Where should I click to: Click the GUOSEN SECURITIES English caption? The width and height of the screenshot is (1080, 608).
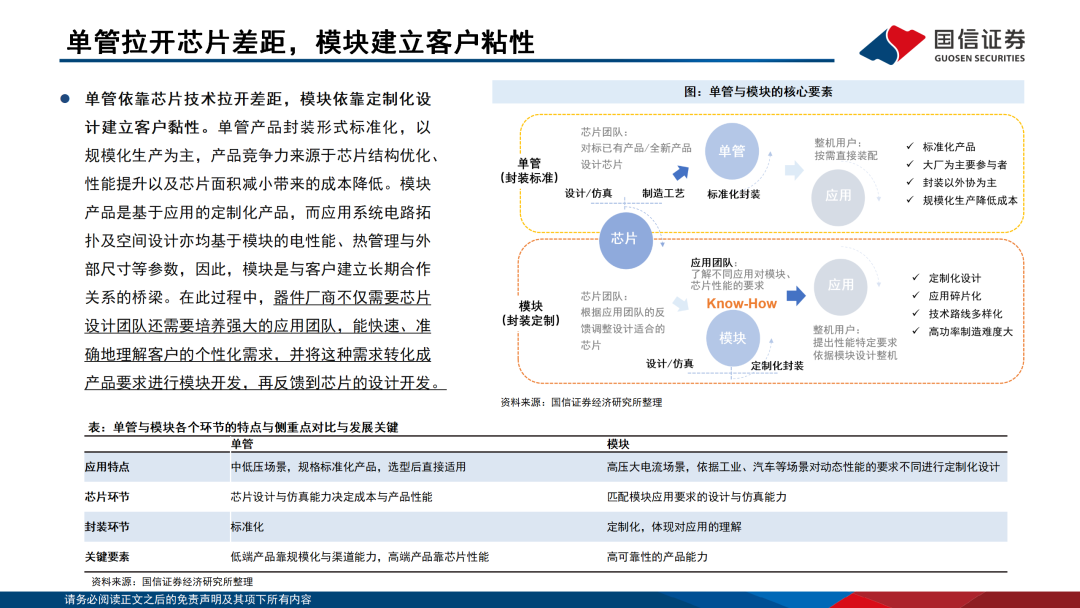coord(979,59)
